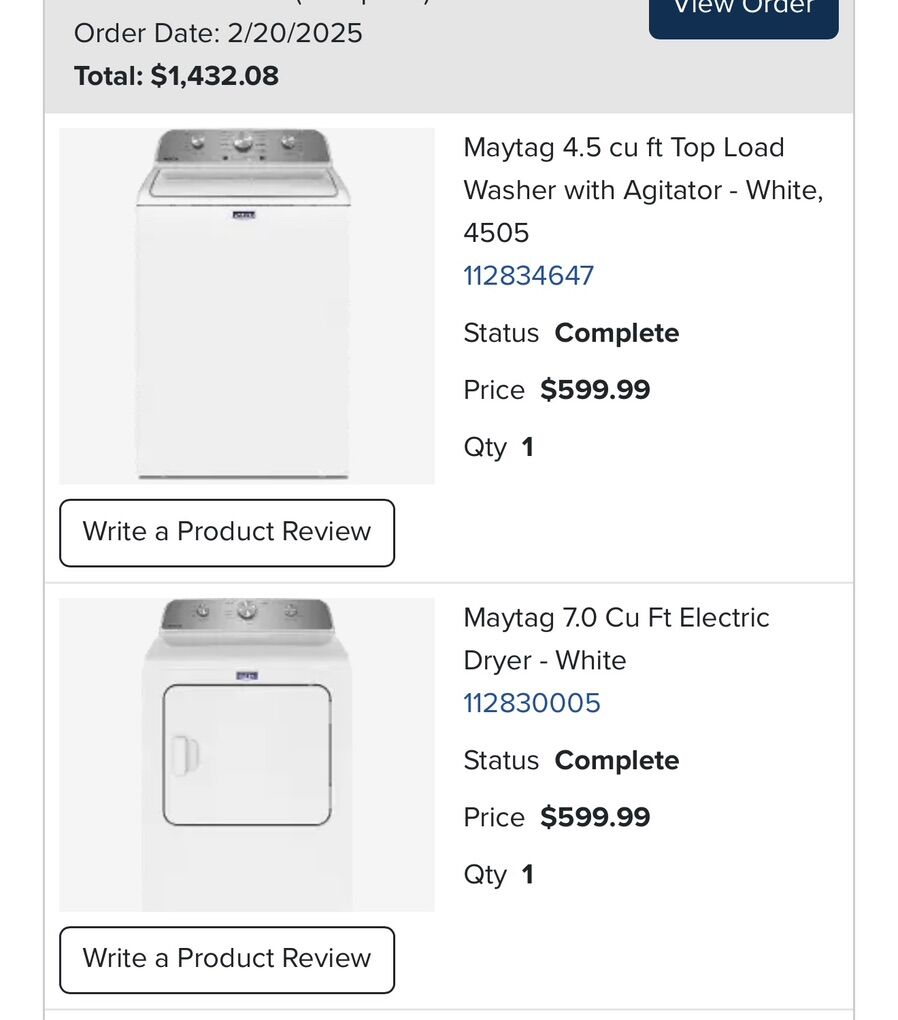Click the Order Date 2/20/2025 text
898x1020 pixels.
(x=218, y=33)
